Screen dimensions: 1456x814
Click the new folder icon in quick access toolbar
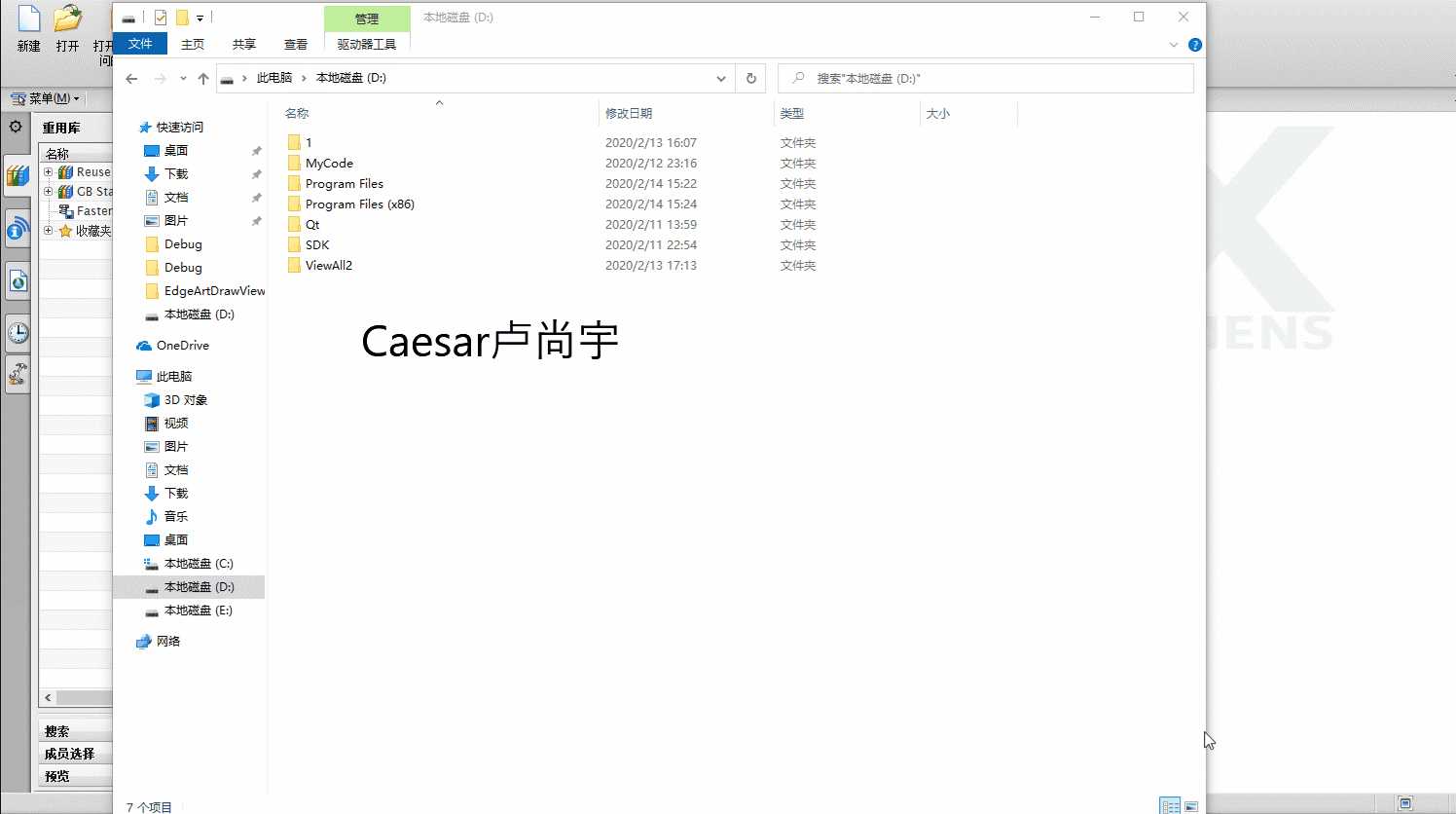click(x=182, y=18)
